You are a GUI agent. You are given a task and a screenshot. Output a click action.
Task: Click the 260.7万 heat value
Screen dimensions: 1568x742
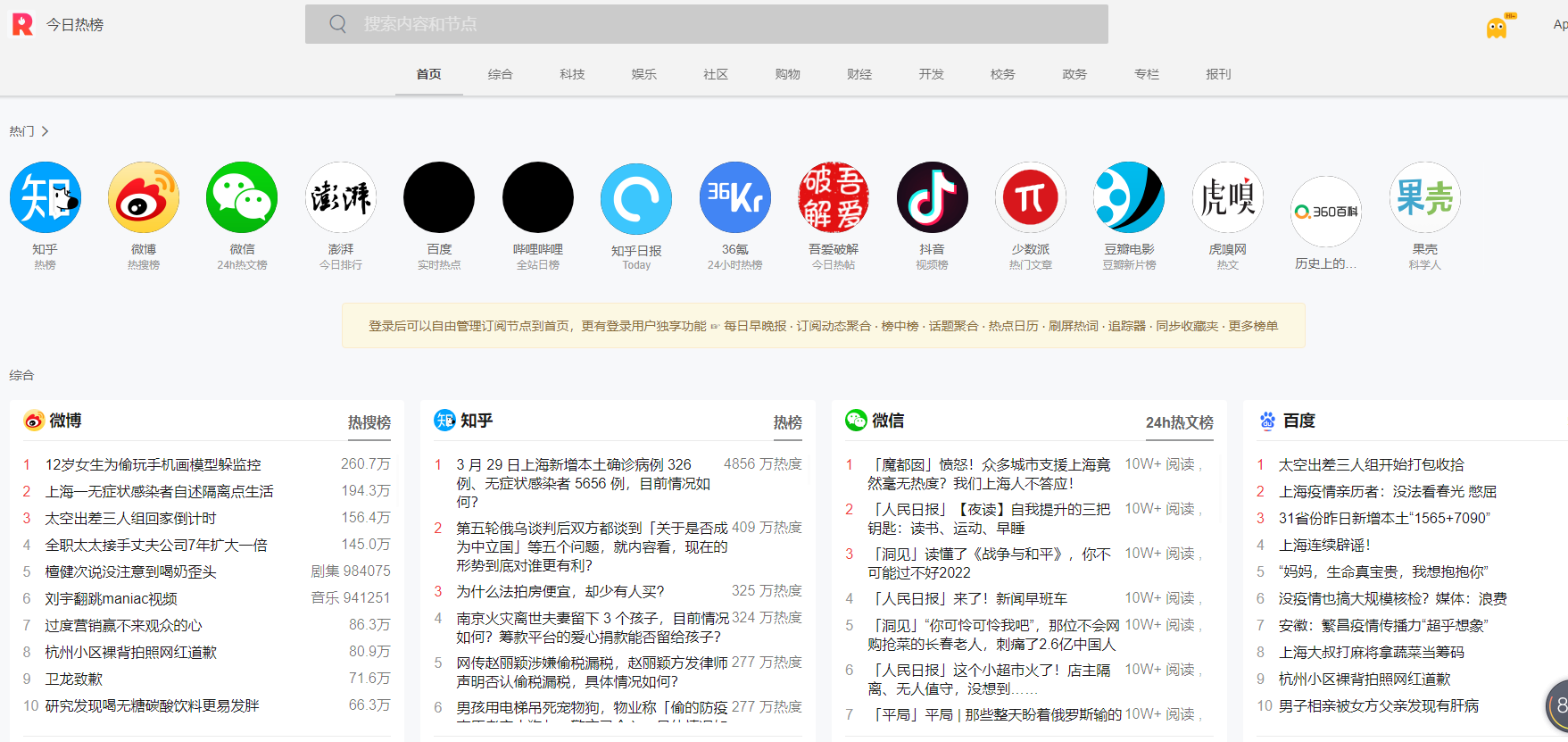[366, 464]
